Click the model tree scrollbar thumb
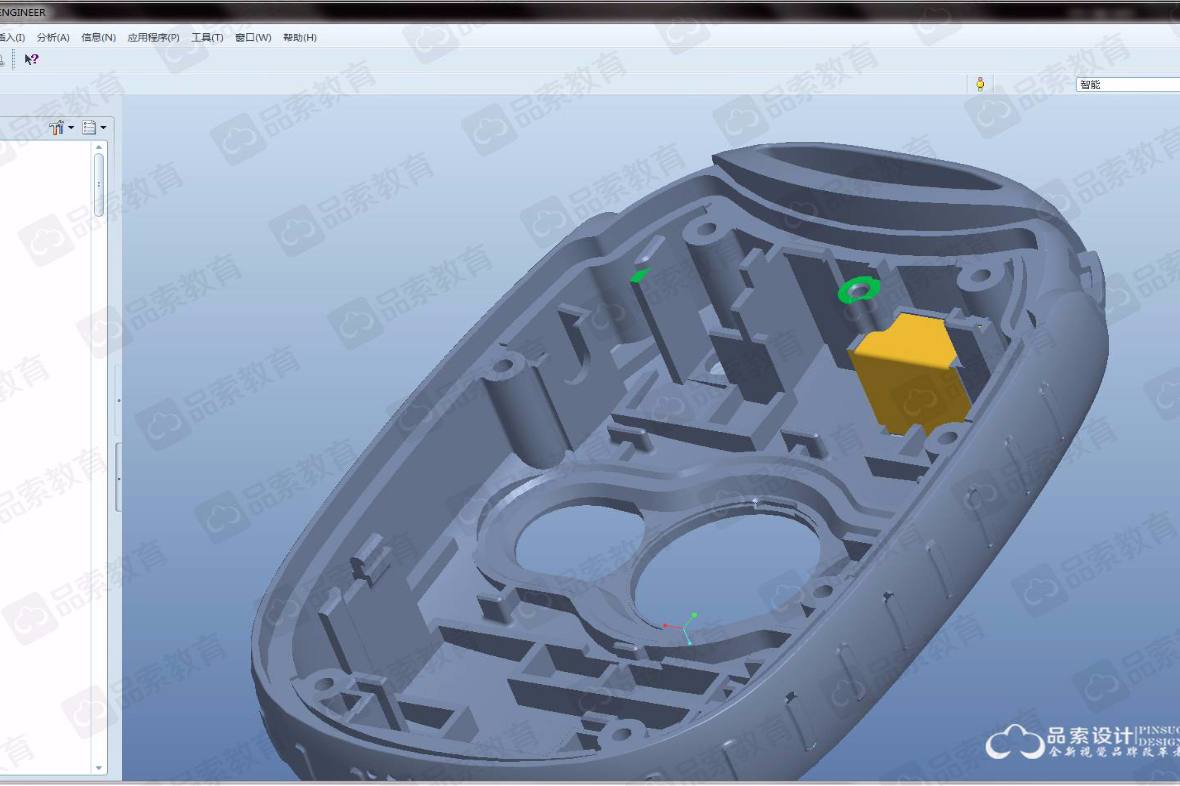The image size is (1180, 786). pyautogui.click(x=99, y=184)
